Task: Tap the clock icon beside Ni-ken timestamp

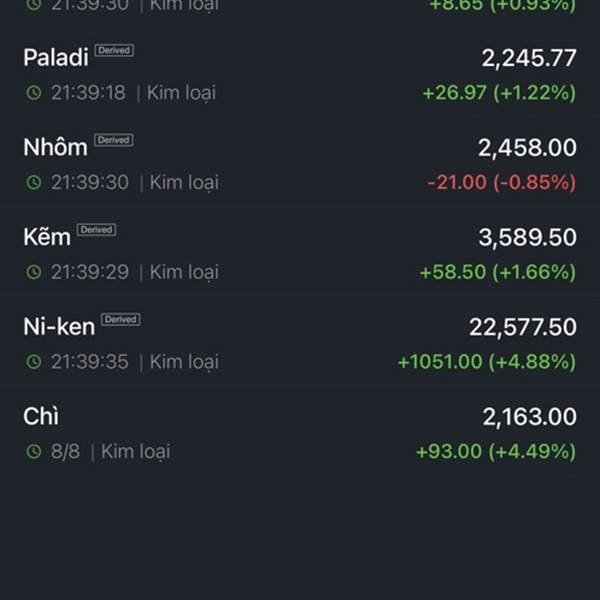Action: [34, 362]
